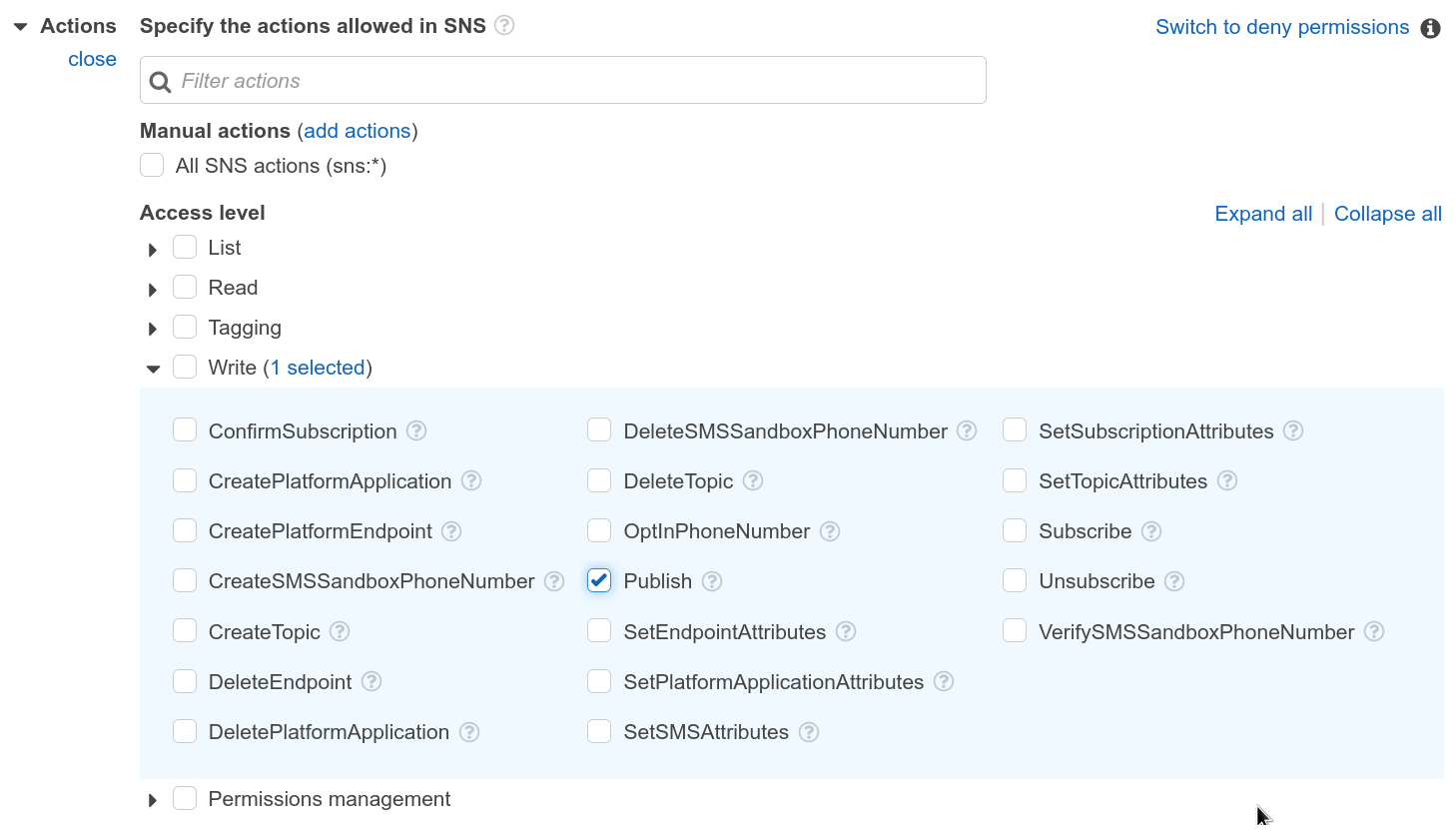
Task: Expand the List access level
Action: pyautogui.click(x=153, y=250)
